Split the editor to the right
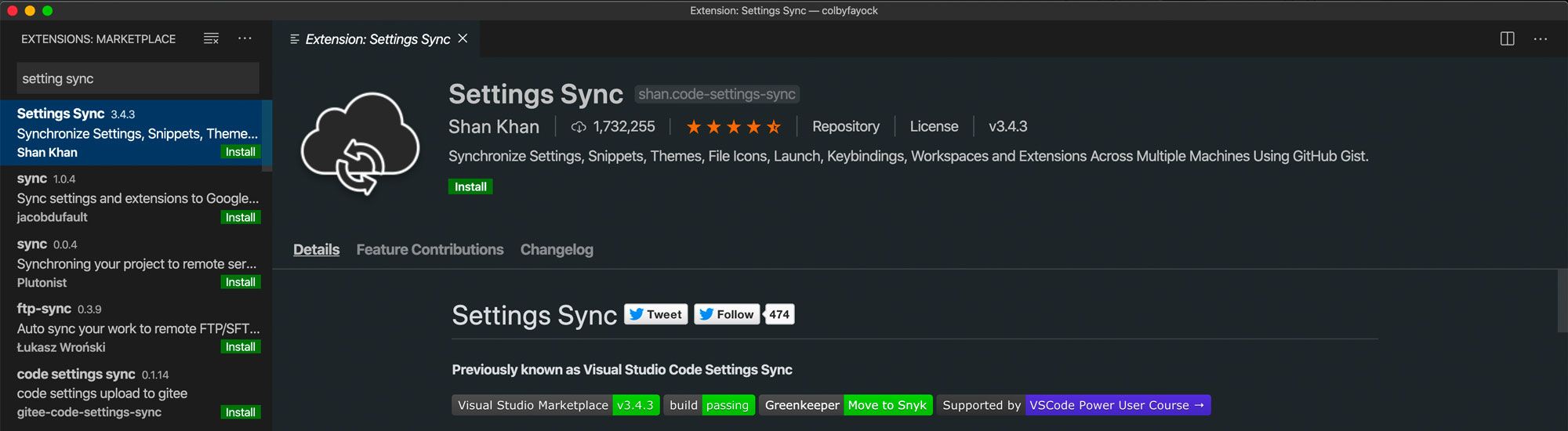The height and width of the screenshot is (431, 1568). [x=1507, y=38]
